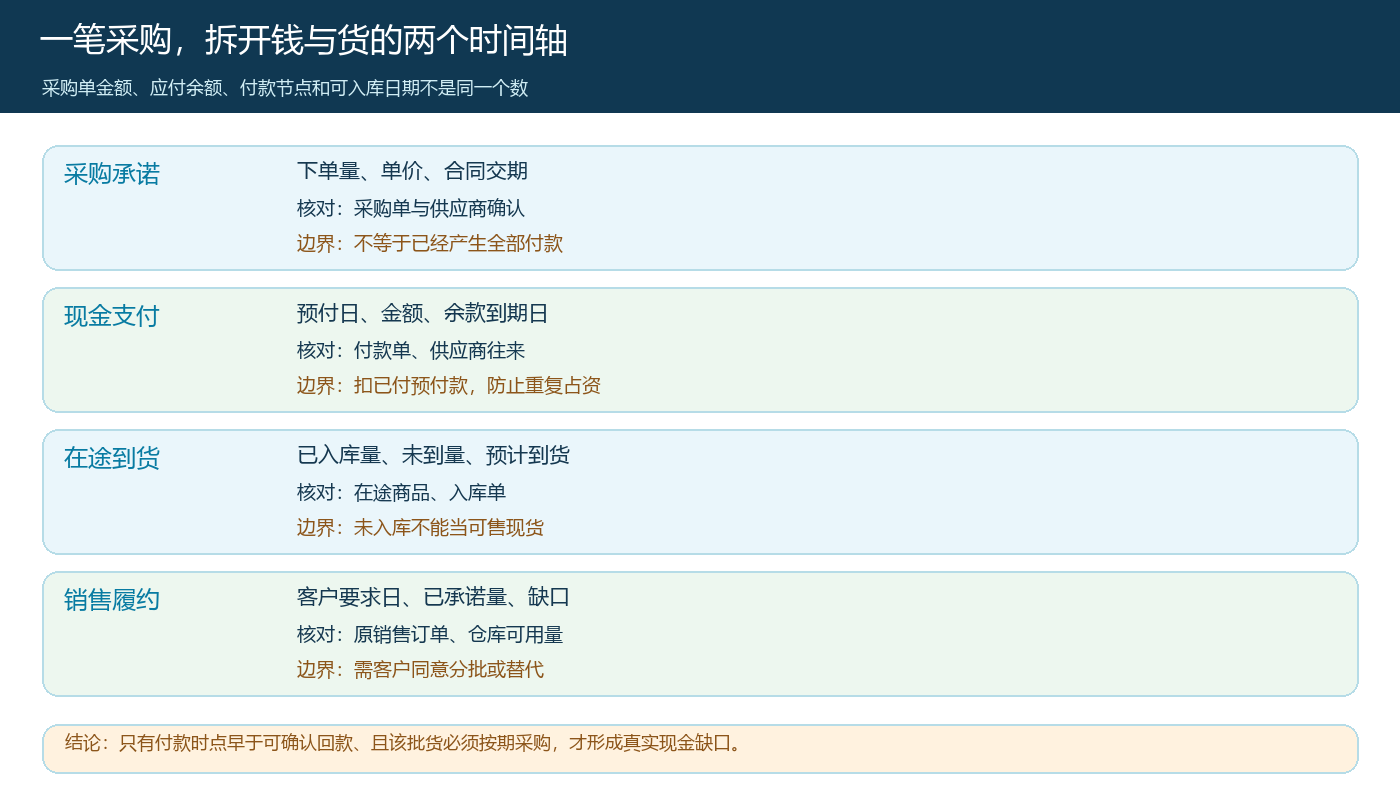Click the 销售履约 card heading
The width and height of the screenshot is (1400, 785).
(x=112, y=600)
